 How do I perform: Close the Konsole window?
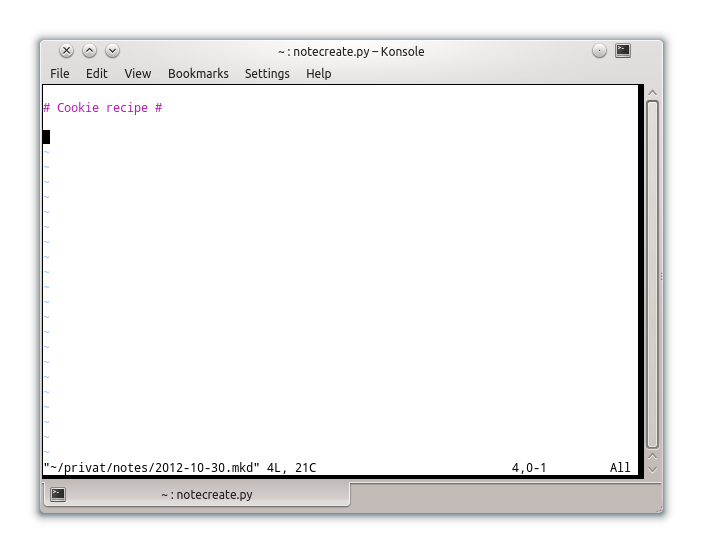66,51
